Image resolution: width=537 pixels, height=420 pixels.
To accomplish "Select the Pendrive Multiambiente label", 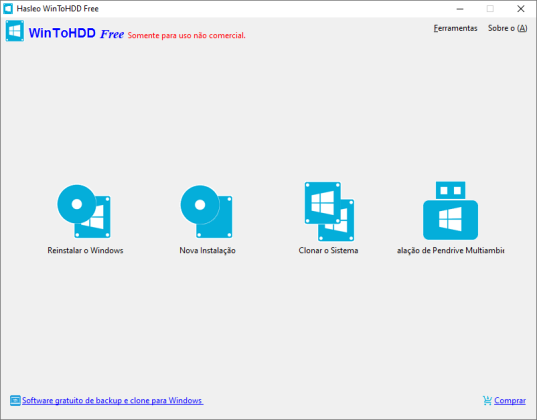I will [450, 250].
